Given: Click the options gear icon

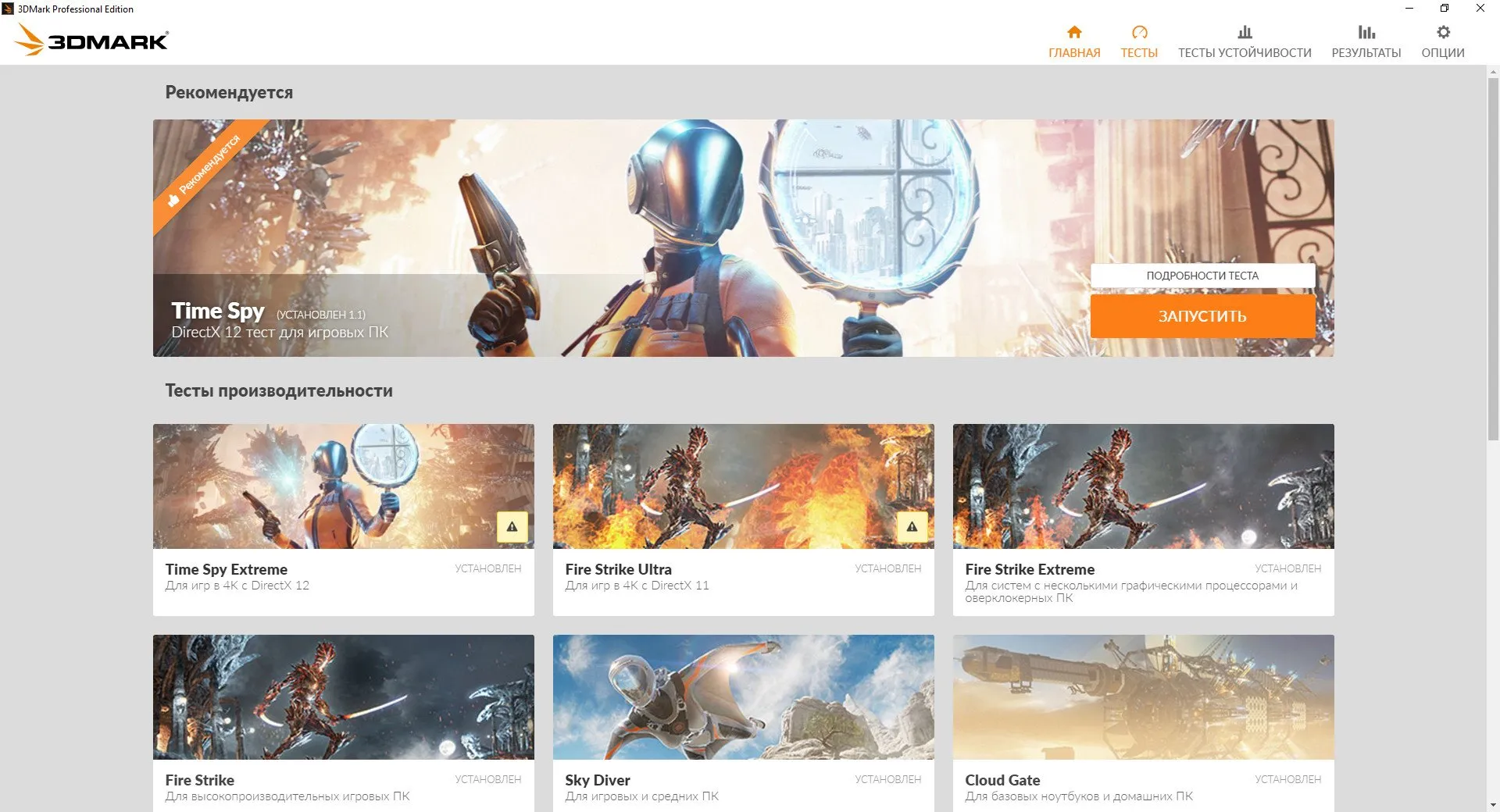Looking at the screenshot, I should coord(1443,32).
